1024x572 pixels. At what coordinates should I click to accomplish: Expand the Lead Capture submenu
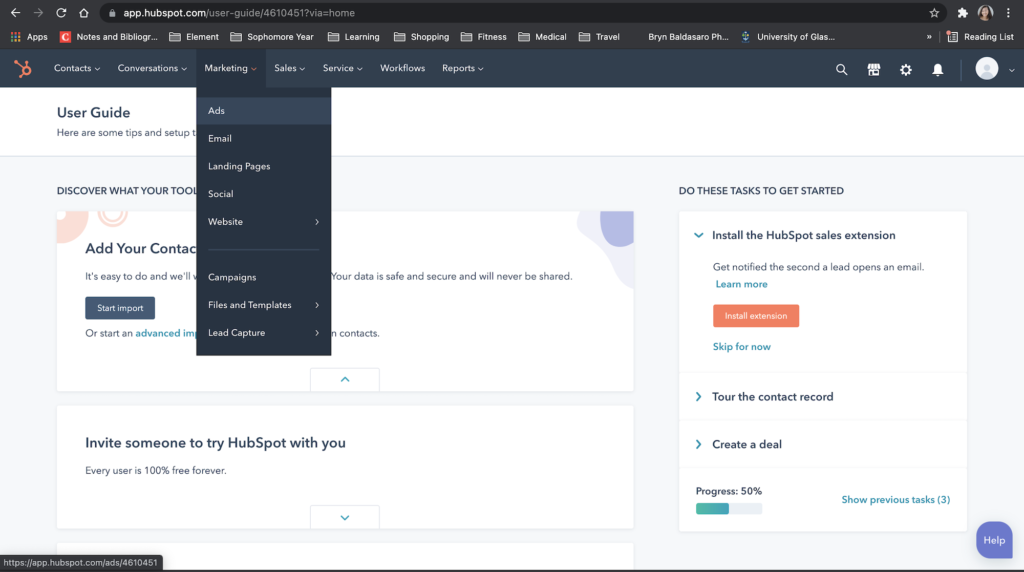click(x=263, y=333)
